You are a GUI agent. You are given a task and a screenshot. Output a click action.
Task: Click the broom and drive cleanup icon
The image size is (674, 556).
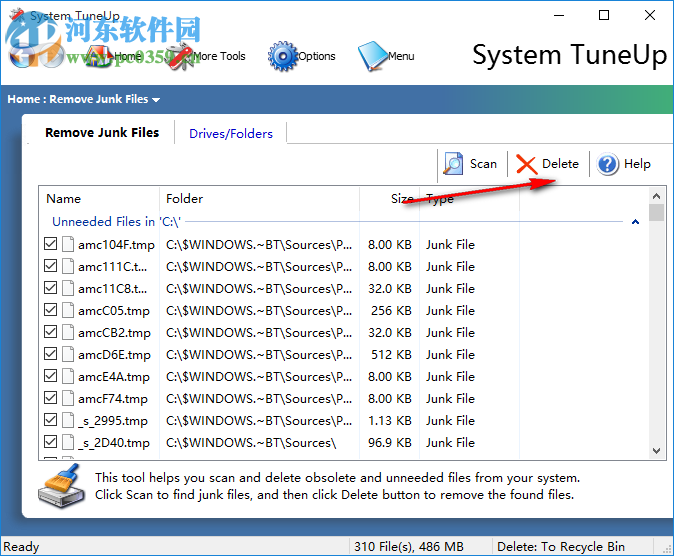pyautogui.click(x=61, y=485)
